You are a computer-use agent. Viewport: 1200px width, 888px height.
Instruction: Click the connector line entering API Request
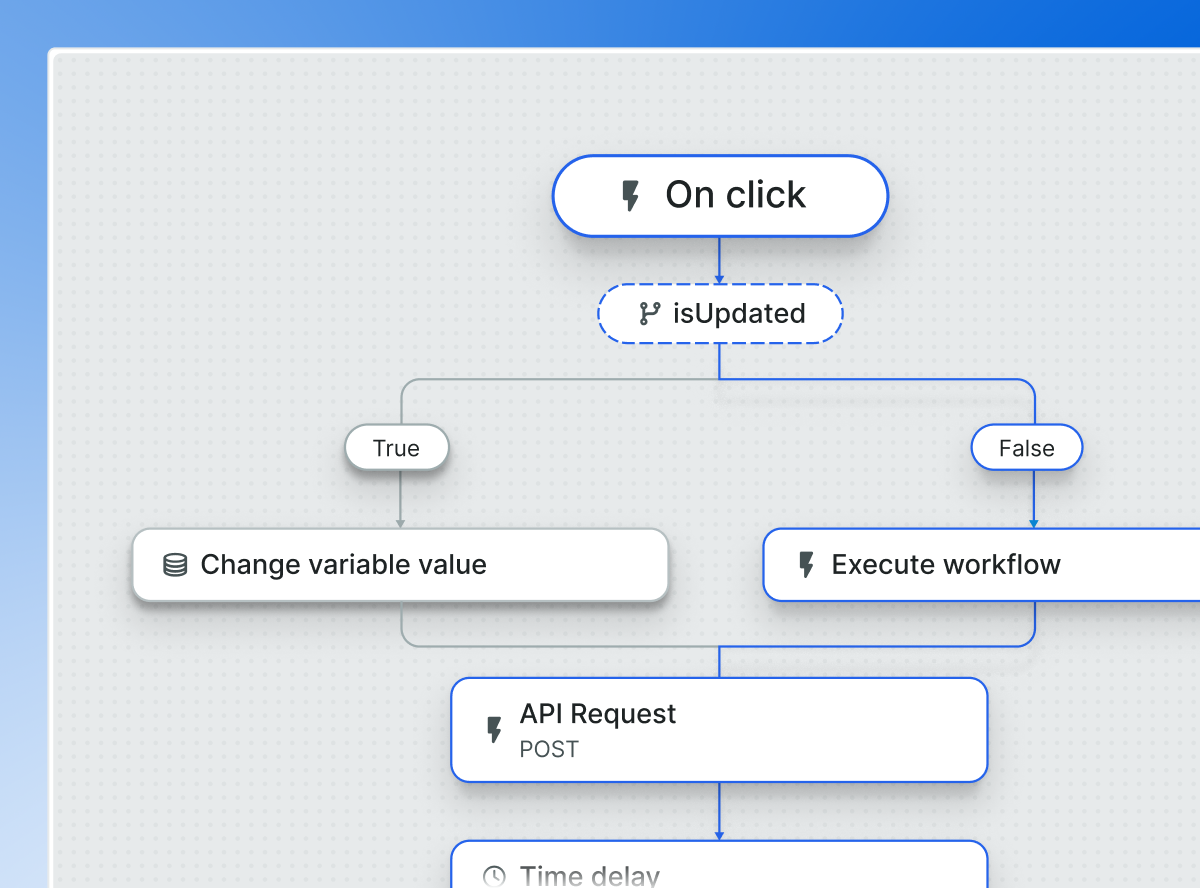[x=719, y=663]
